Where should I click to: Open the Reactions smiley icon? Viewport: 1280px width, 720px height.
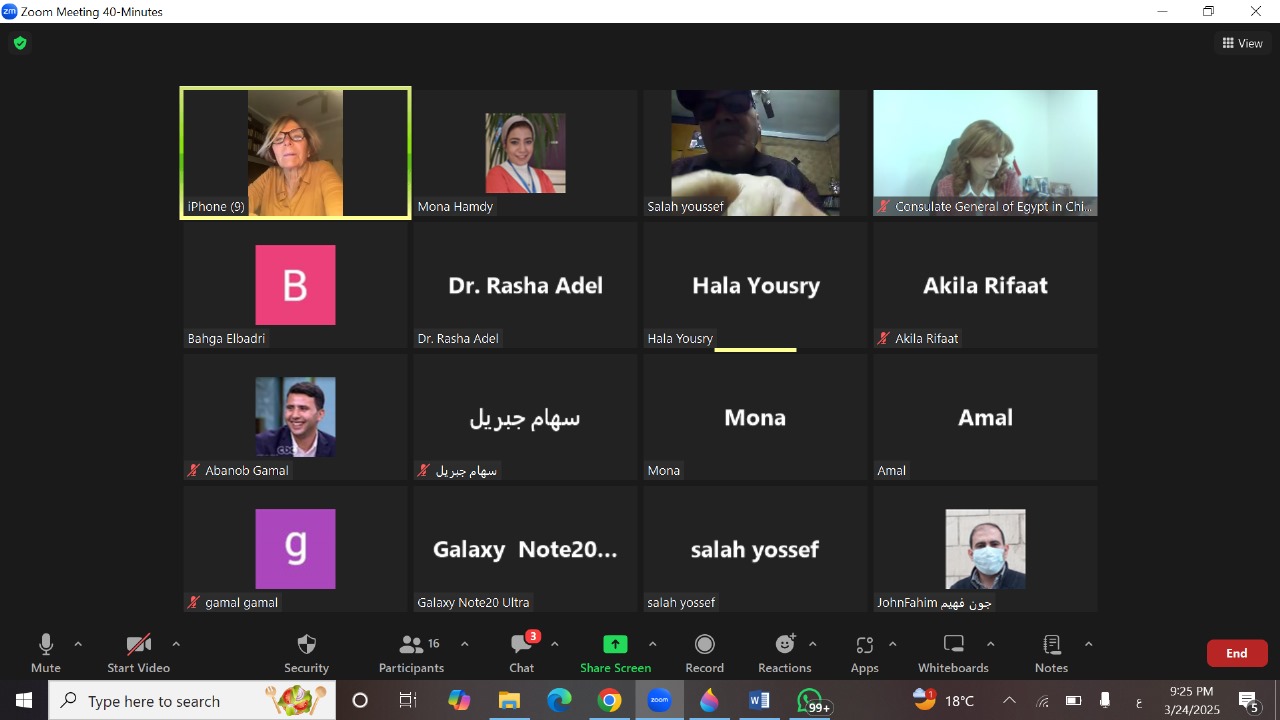[784, 645]
